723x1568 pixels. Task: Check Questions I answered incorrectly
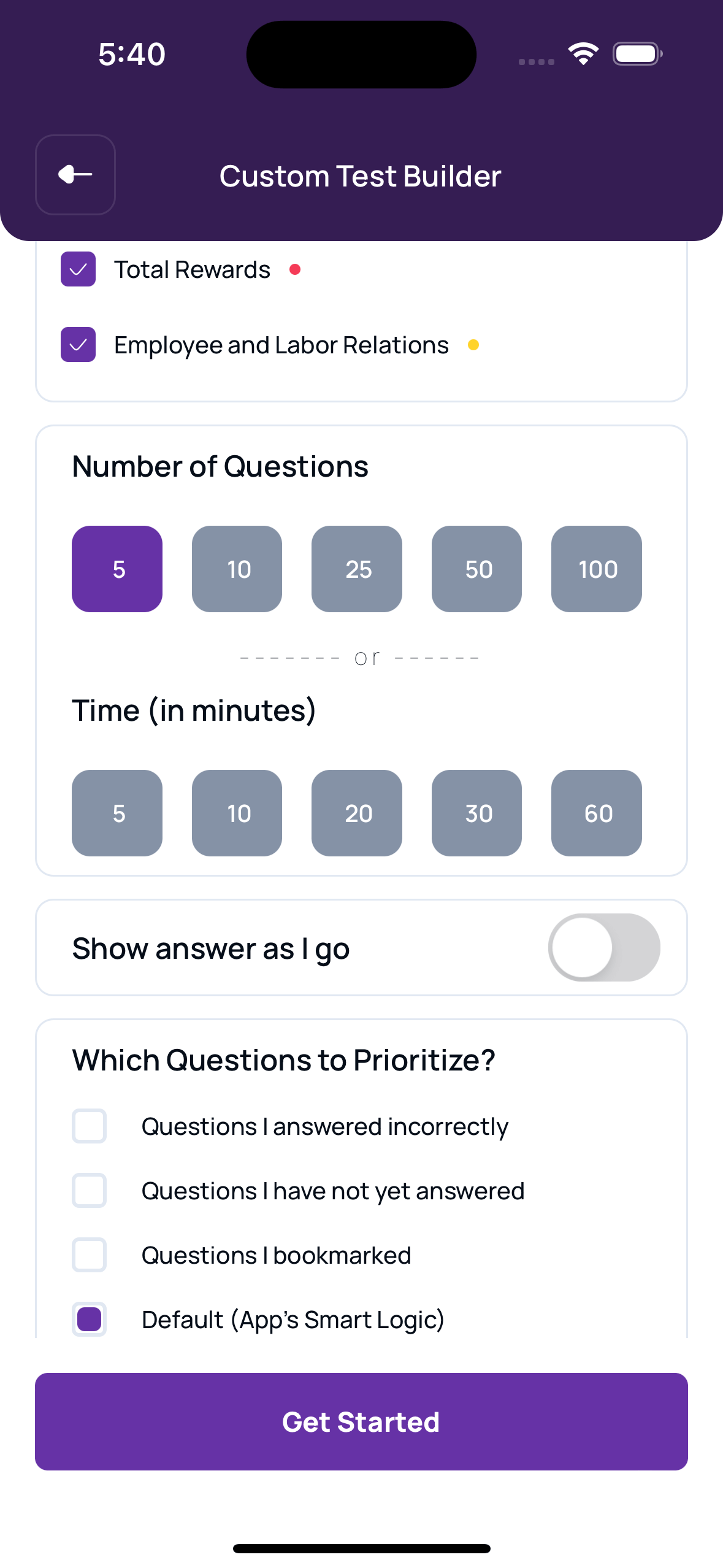click(90, 1126)
